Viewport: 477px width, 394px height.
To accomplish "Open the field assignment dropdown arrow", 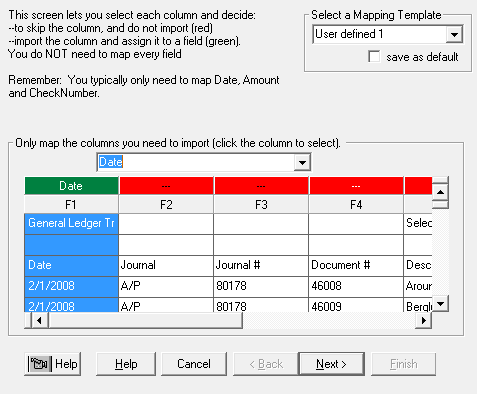I will point(302,162).
